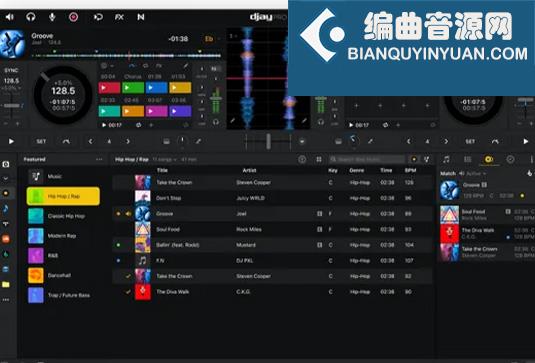Open the yellow folder icon in sidebar
The width and height of the screenshot is (535, 363).
coord(6,284)
